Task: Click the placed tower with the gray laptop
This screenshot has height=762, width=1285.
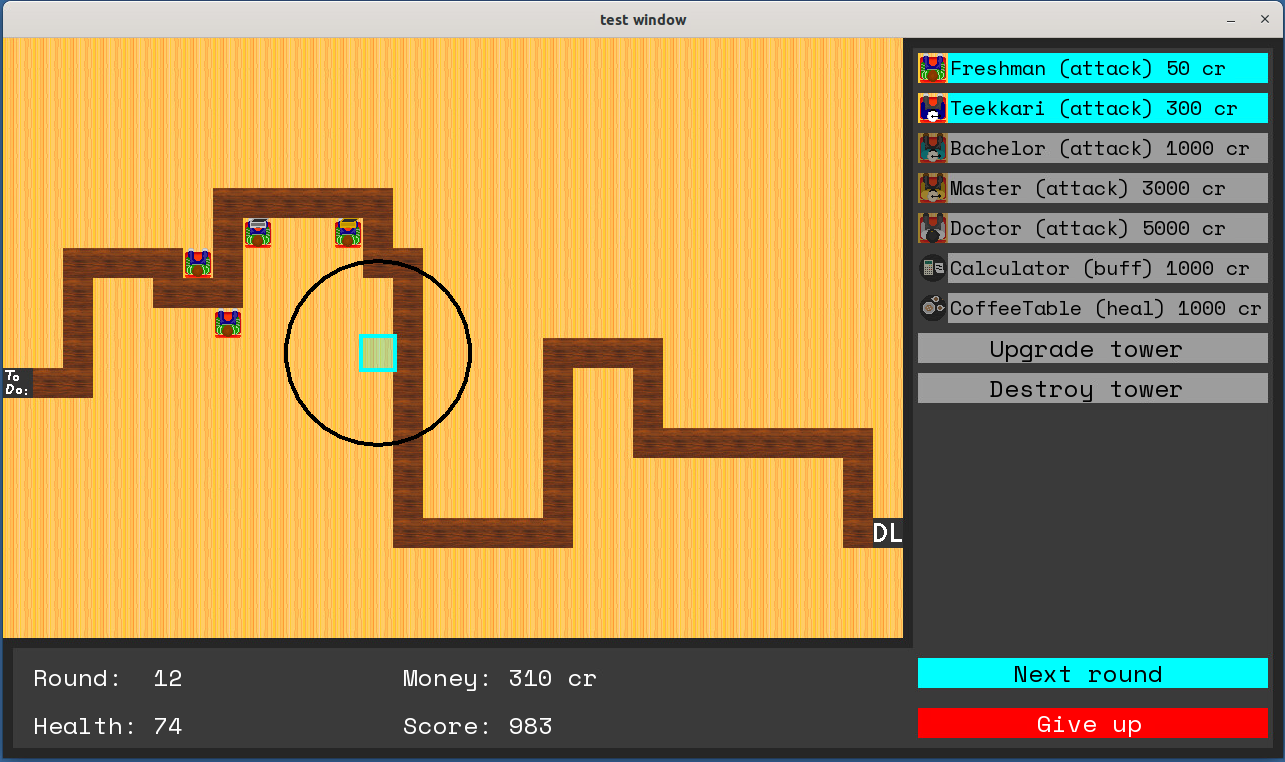Action: coord(258,233)
